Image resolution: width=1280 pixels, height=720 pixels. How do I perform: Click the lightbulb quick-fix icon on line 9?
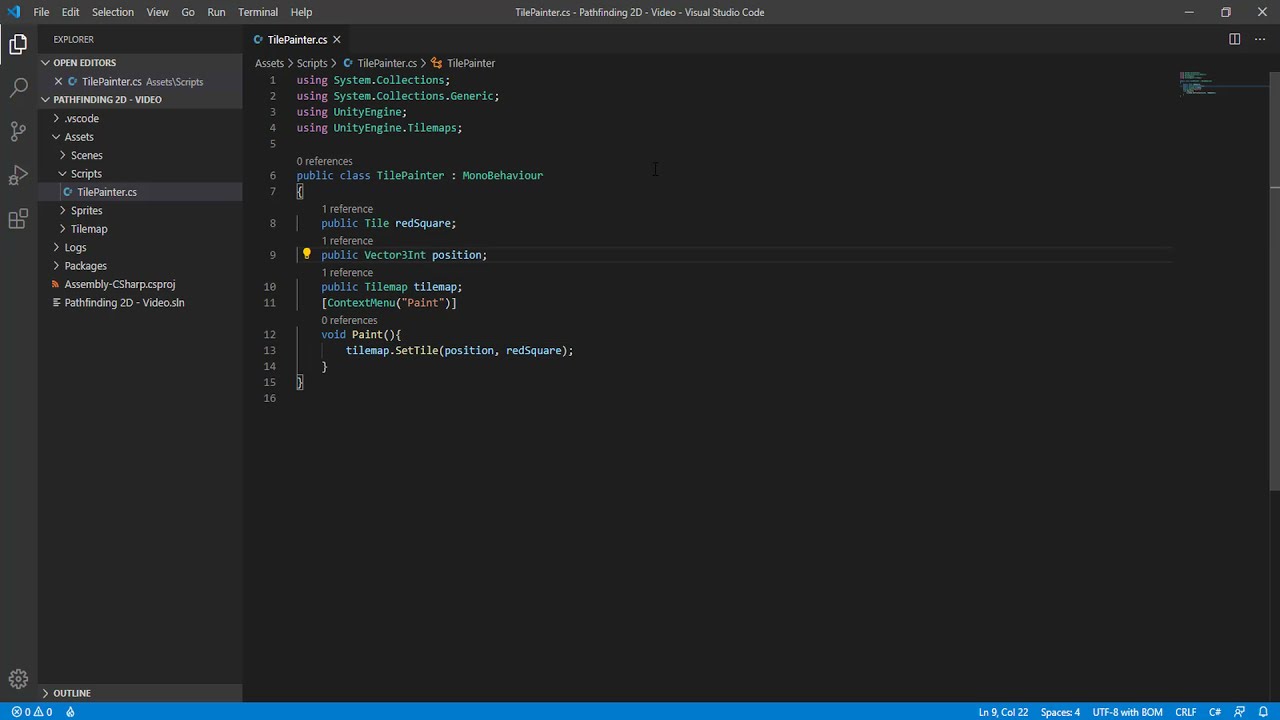click(307, 255)
